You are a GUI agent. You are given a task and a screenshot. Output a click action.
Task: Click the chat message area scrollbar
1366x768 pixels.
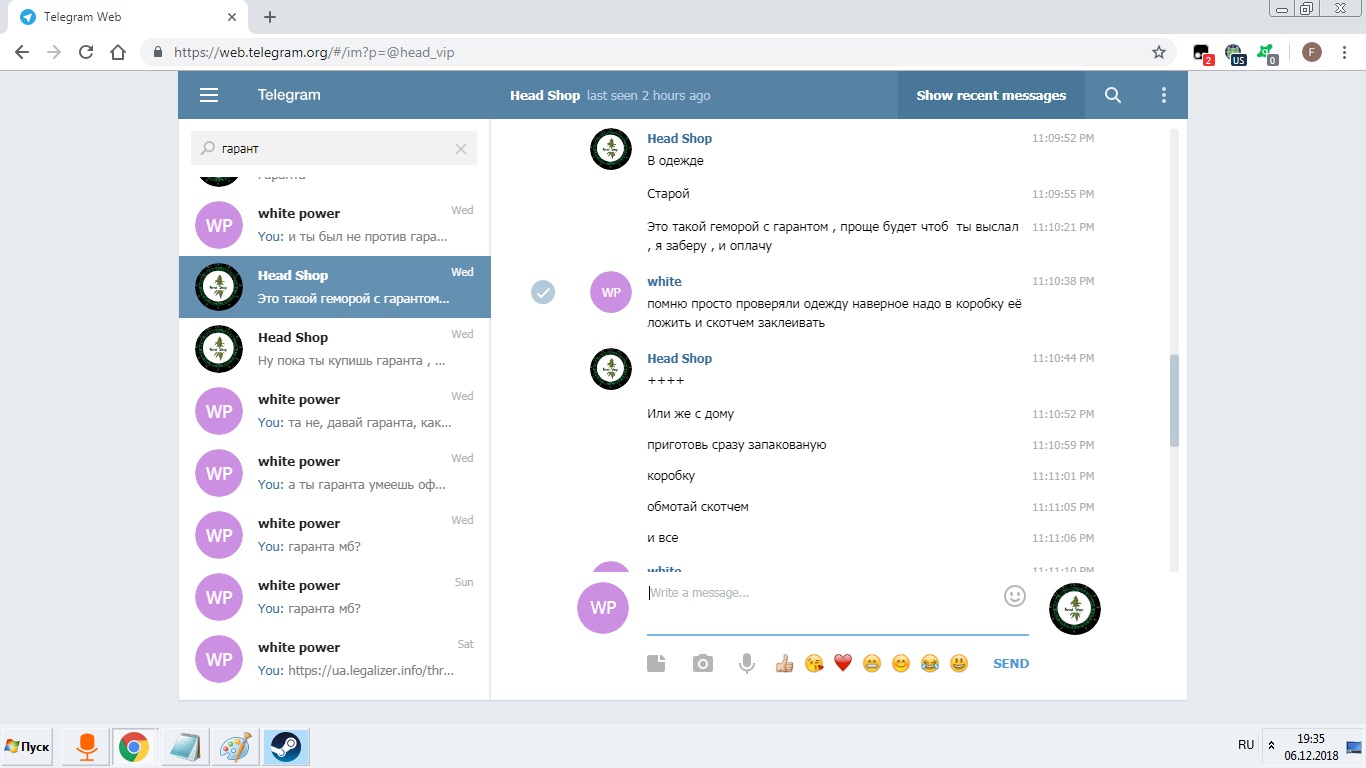click(1174, 400)
